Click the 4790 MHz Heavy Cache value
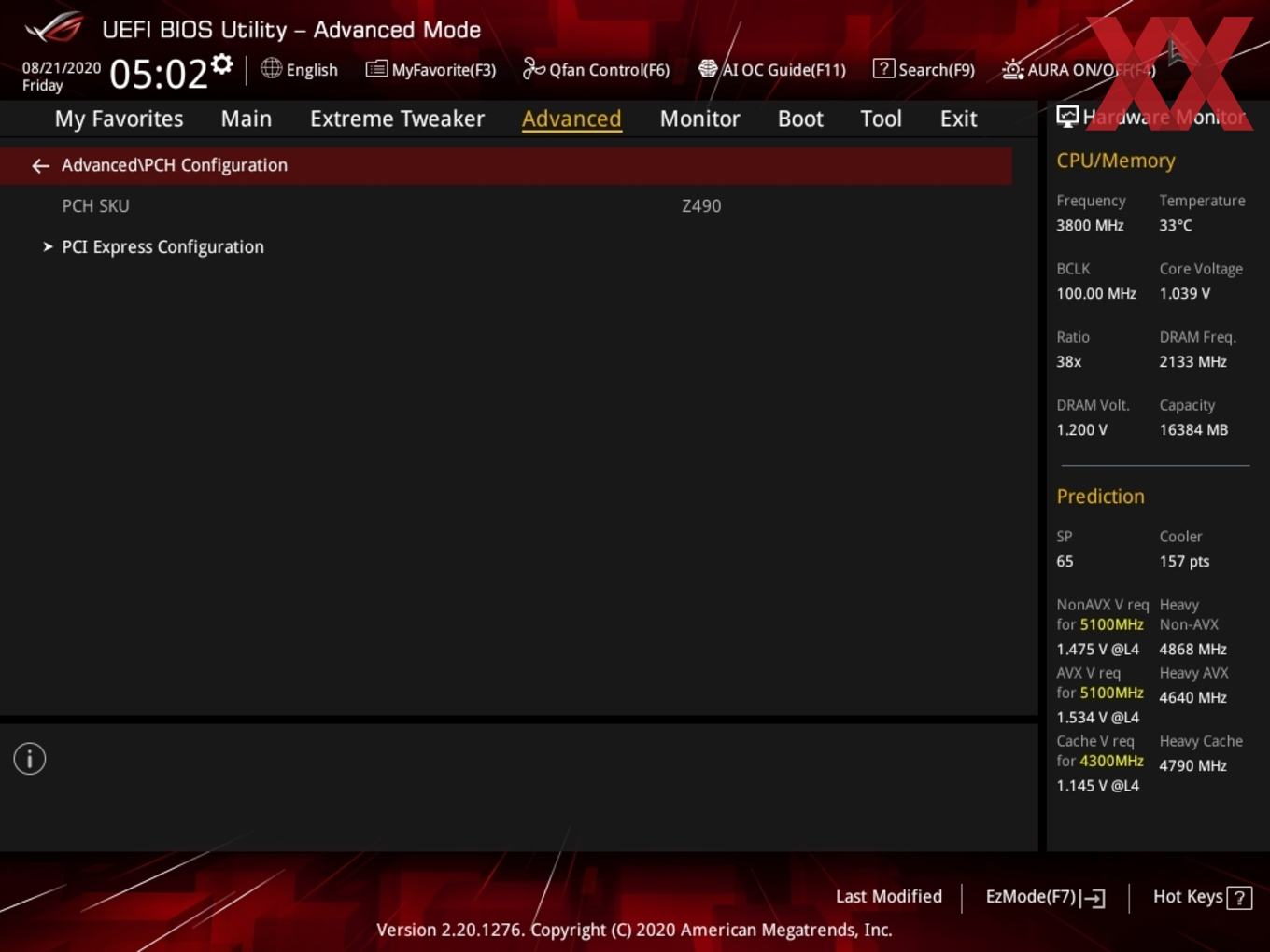Image resolution: width=1270 pixels, height=952 pixels. tap(1193, 765)
